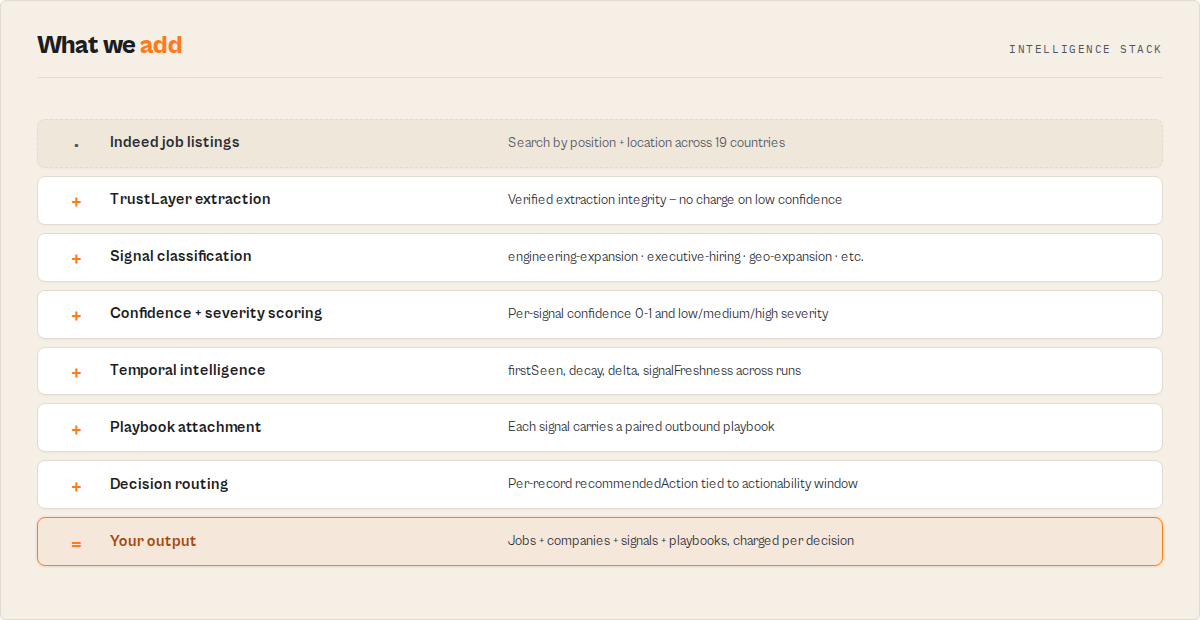Select the "Temporal intelligence" title
Screen dimensions: 1200x620
(x=188, y=370)
